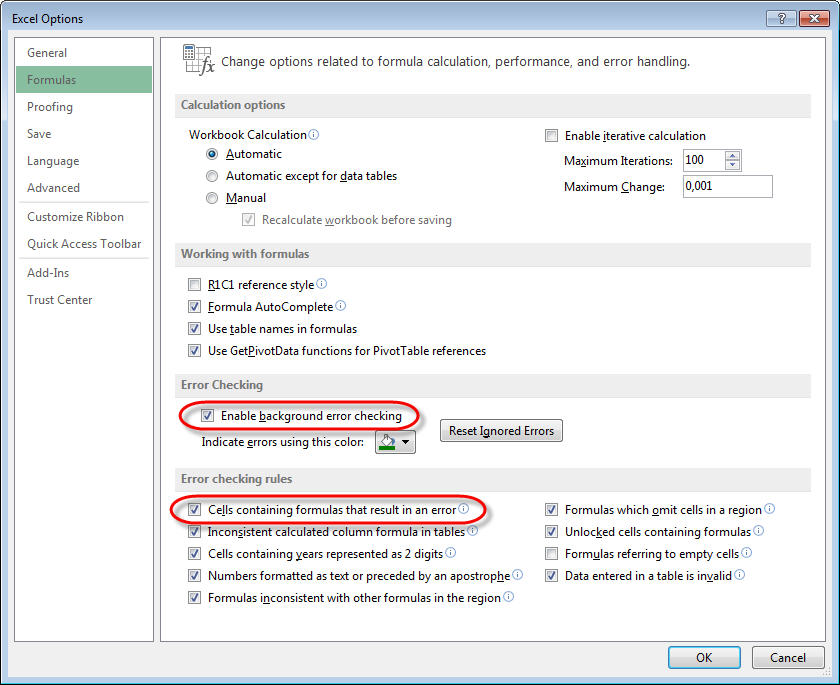Toggle Numbers formatted as text checkbox
This screenshot has height=685, width=840.
click(194, 576)
